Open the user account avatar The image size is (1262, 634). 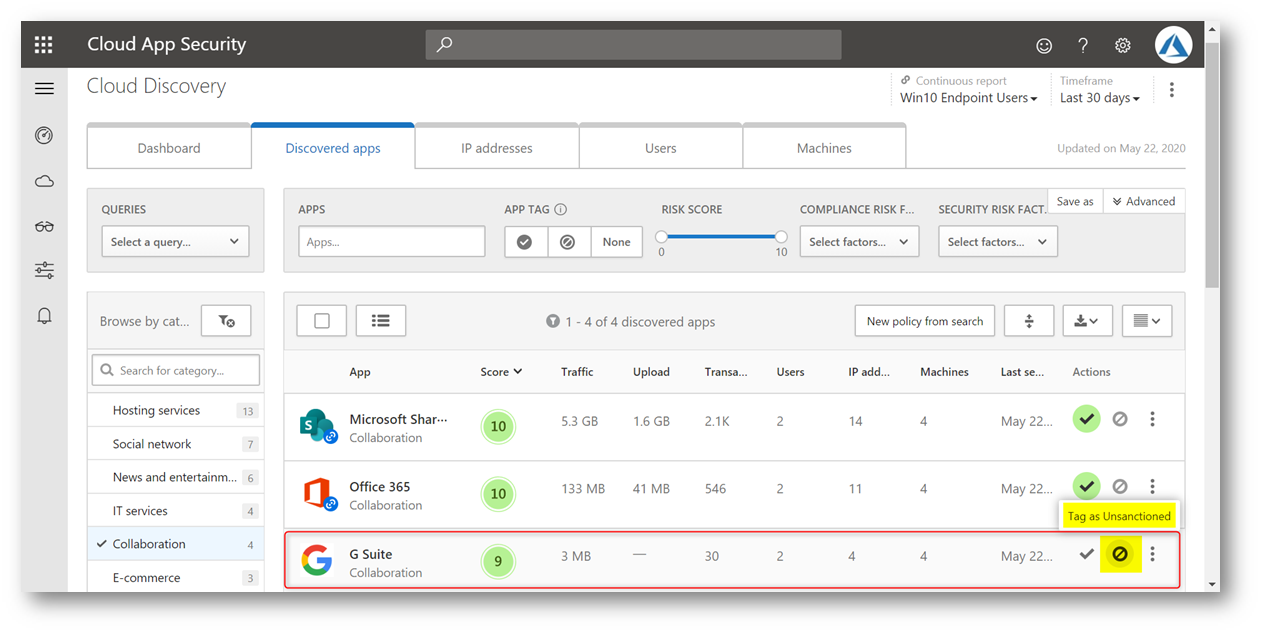click(1174, 45)
